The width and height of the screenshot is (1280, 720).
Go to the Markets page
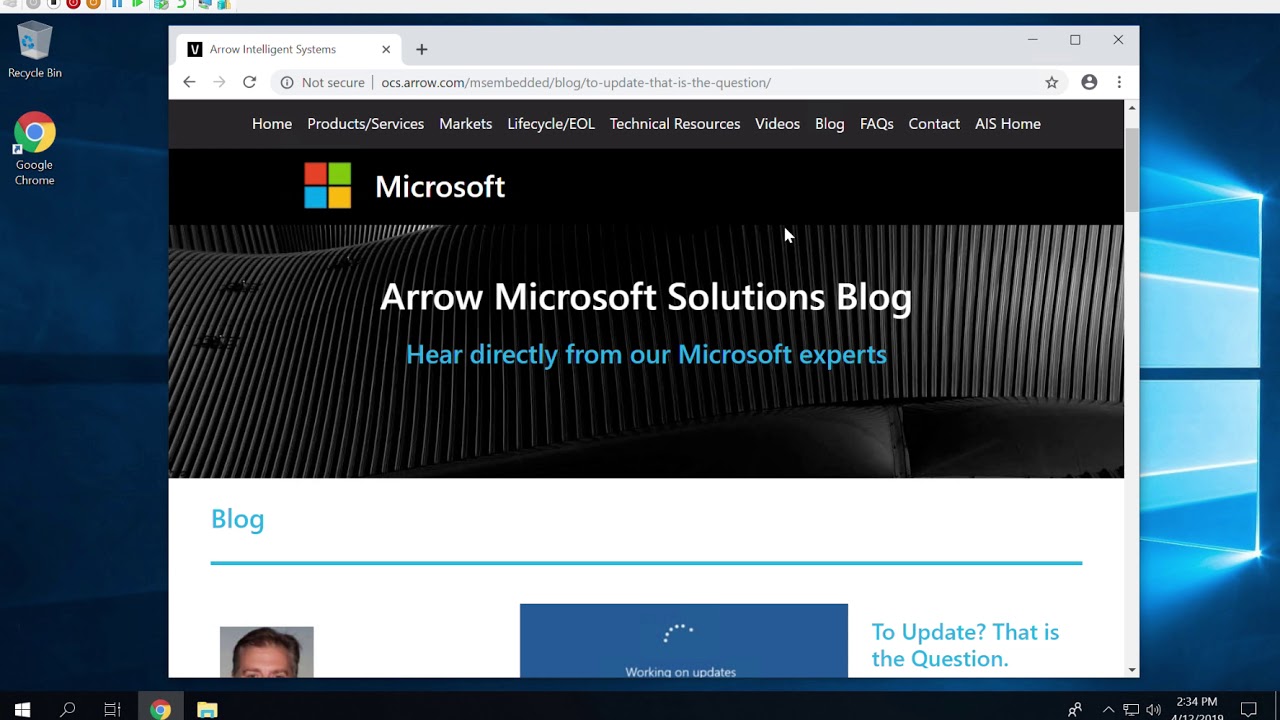click(465, 124)
